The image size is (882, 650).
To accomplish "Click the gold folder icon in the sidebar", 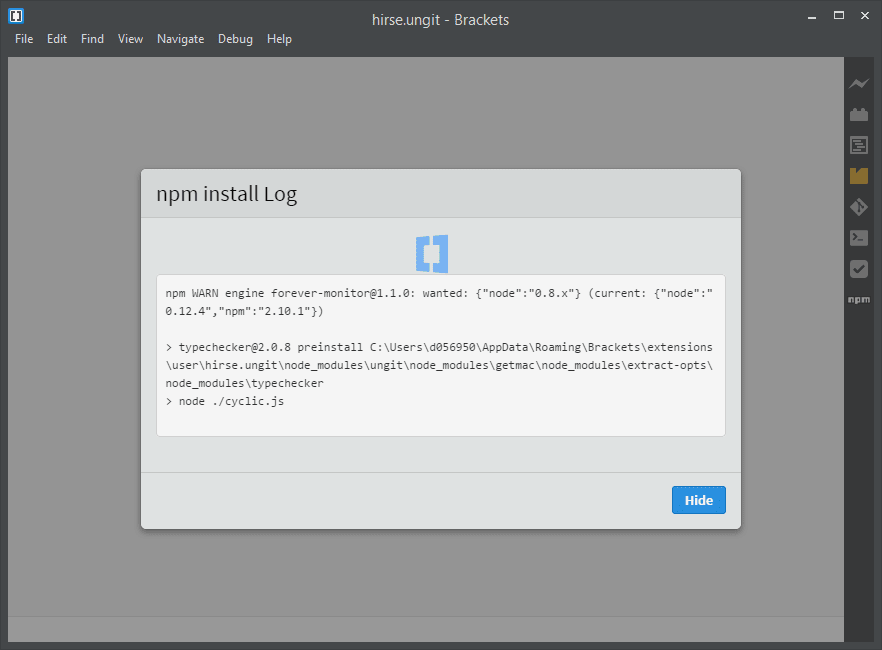I will click(859, 175).
